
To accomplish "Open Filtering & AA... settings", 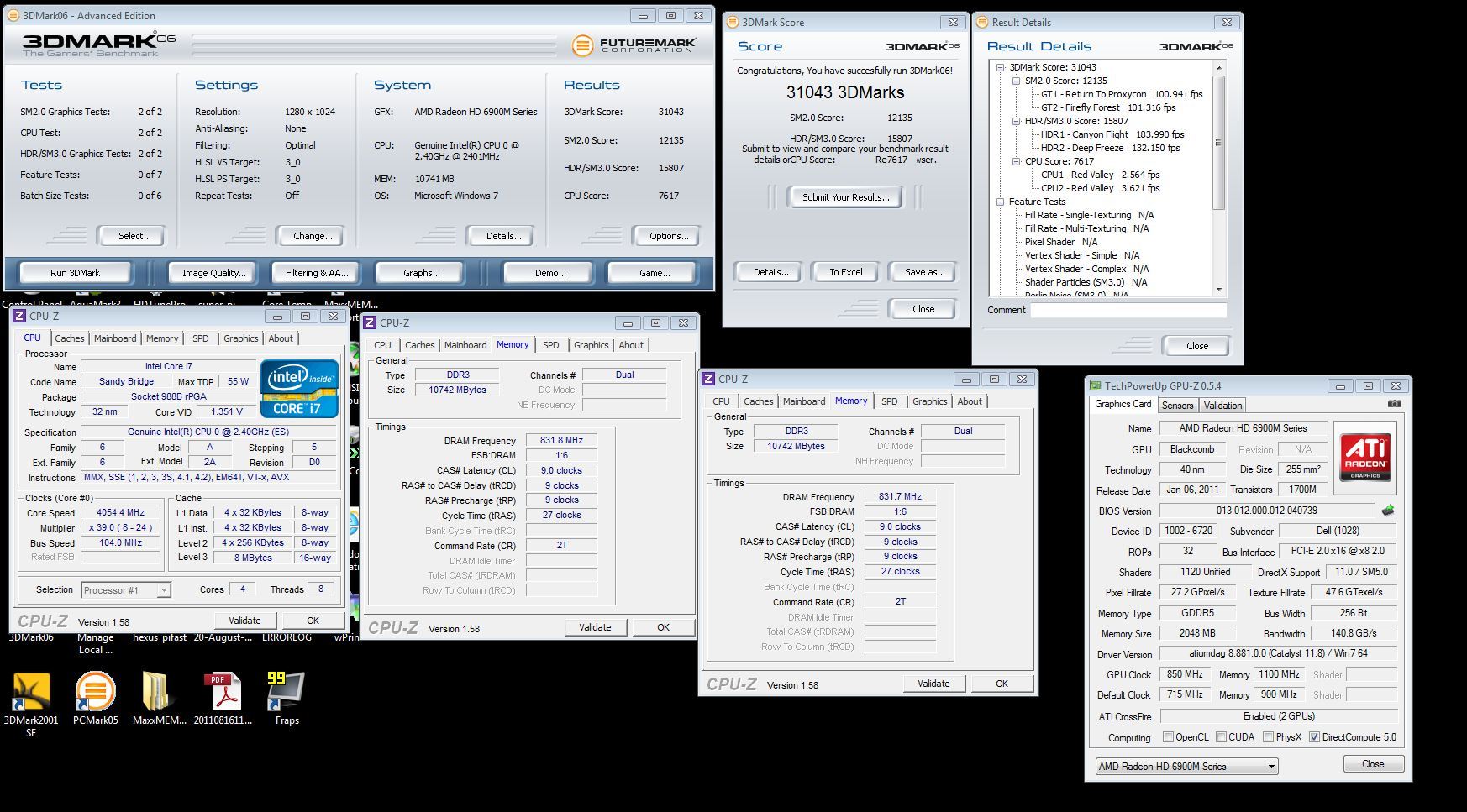I will tap(316, 273).
